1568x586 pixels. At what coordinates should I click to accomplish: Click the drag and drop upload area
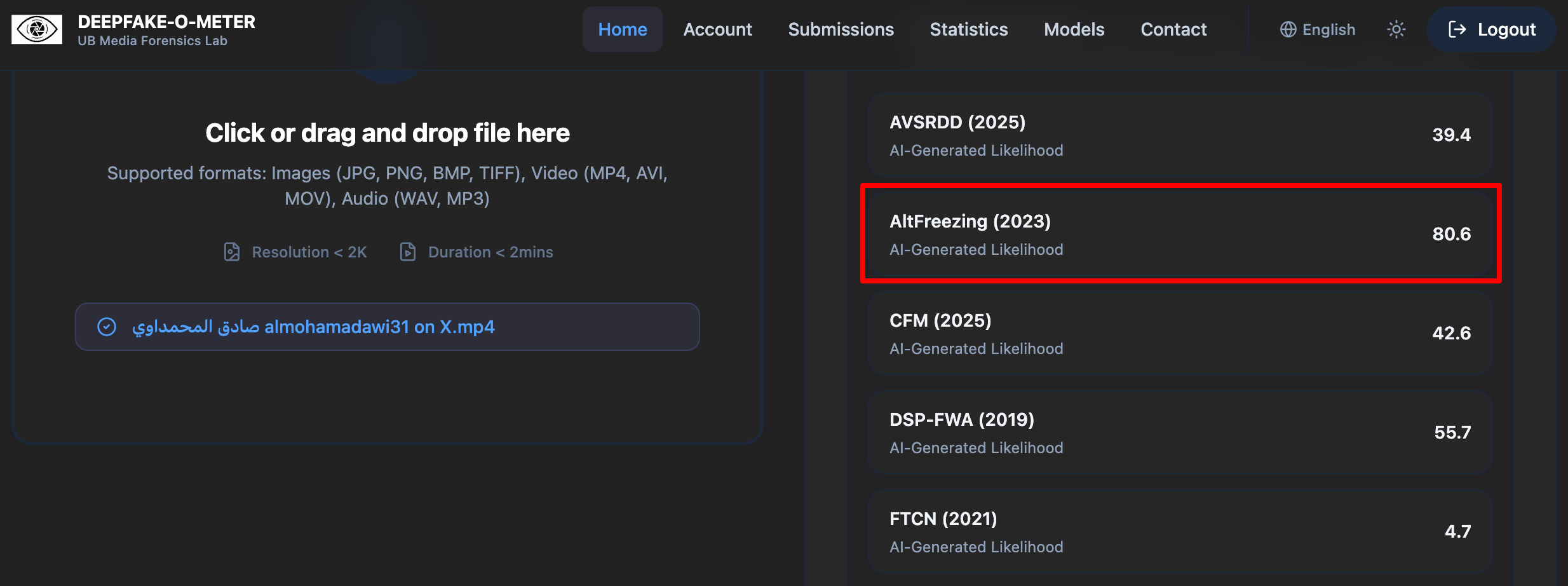click(388, 254)
